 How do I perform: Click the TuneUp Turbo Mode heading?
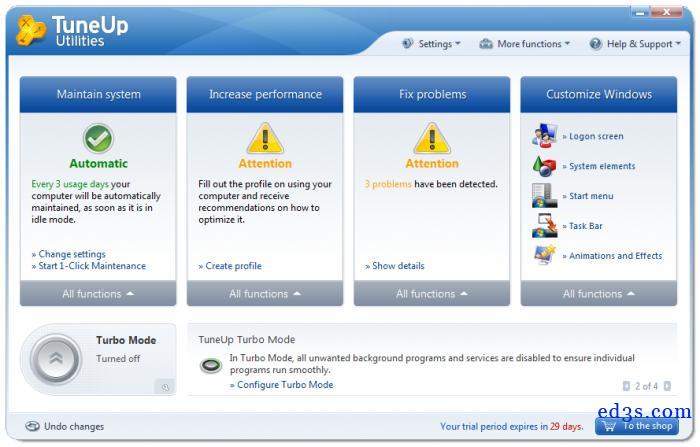point(246,340)
